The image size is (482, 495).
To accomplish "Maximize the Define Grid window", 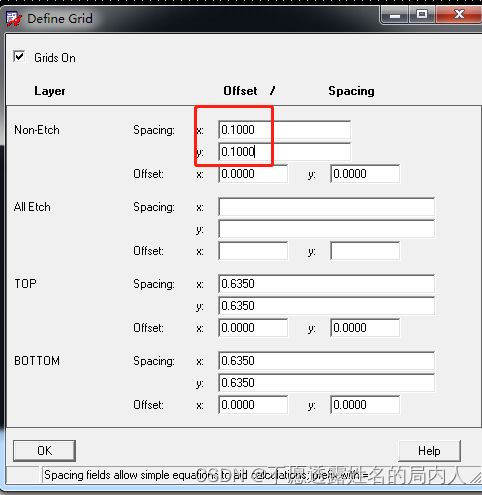I will point(422,15).
